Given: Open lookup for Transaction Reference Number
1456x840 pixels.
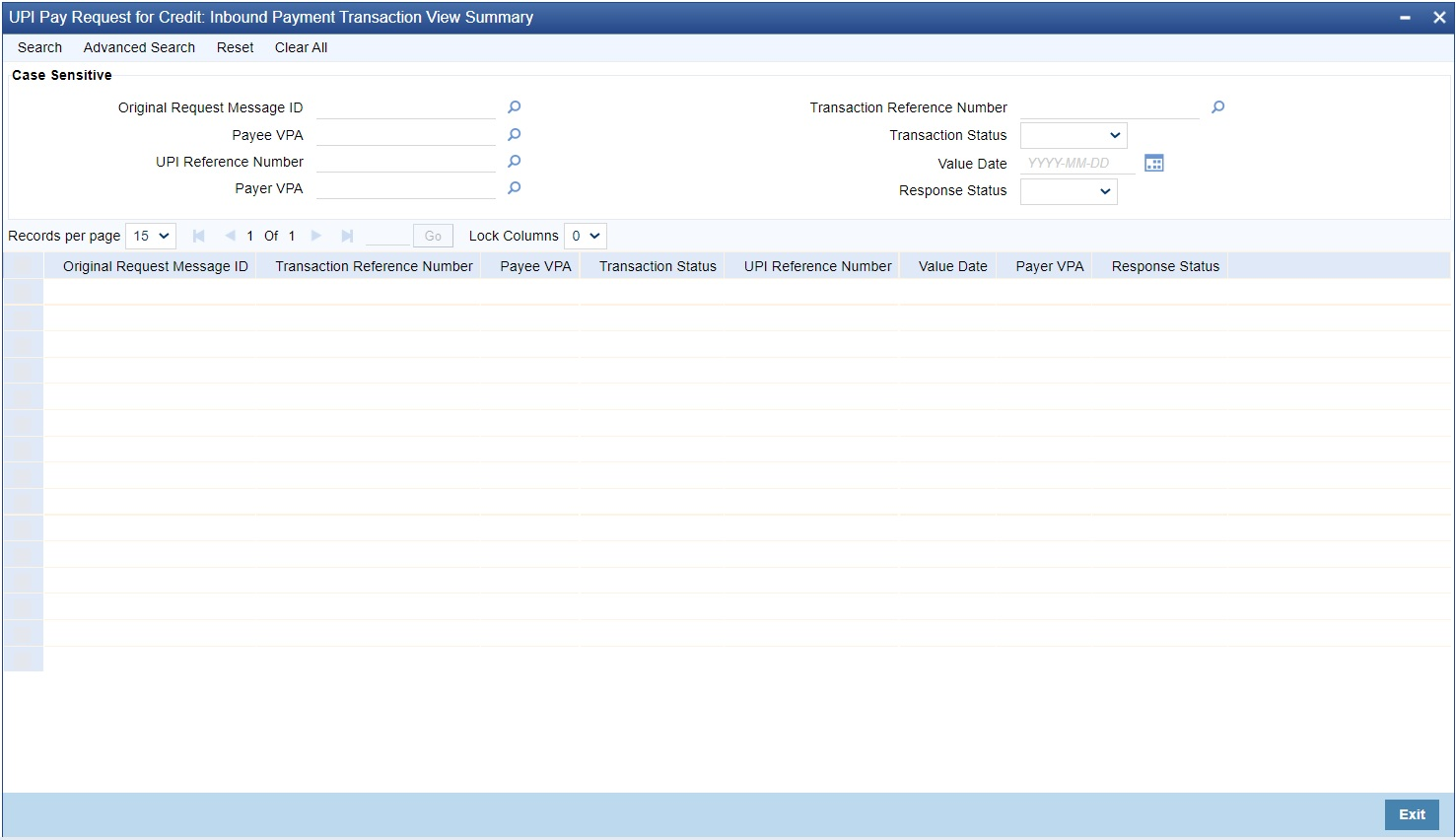Looking at the screenshot, I should [1217, 107].
